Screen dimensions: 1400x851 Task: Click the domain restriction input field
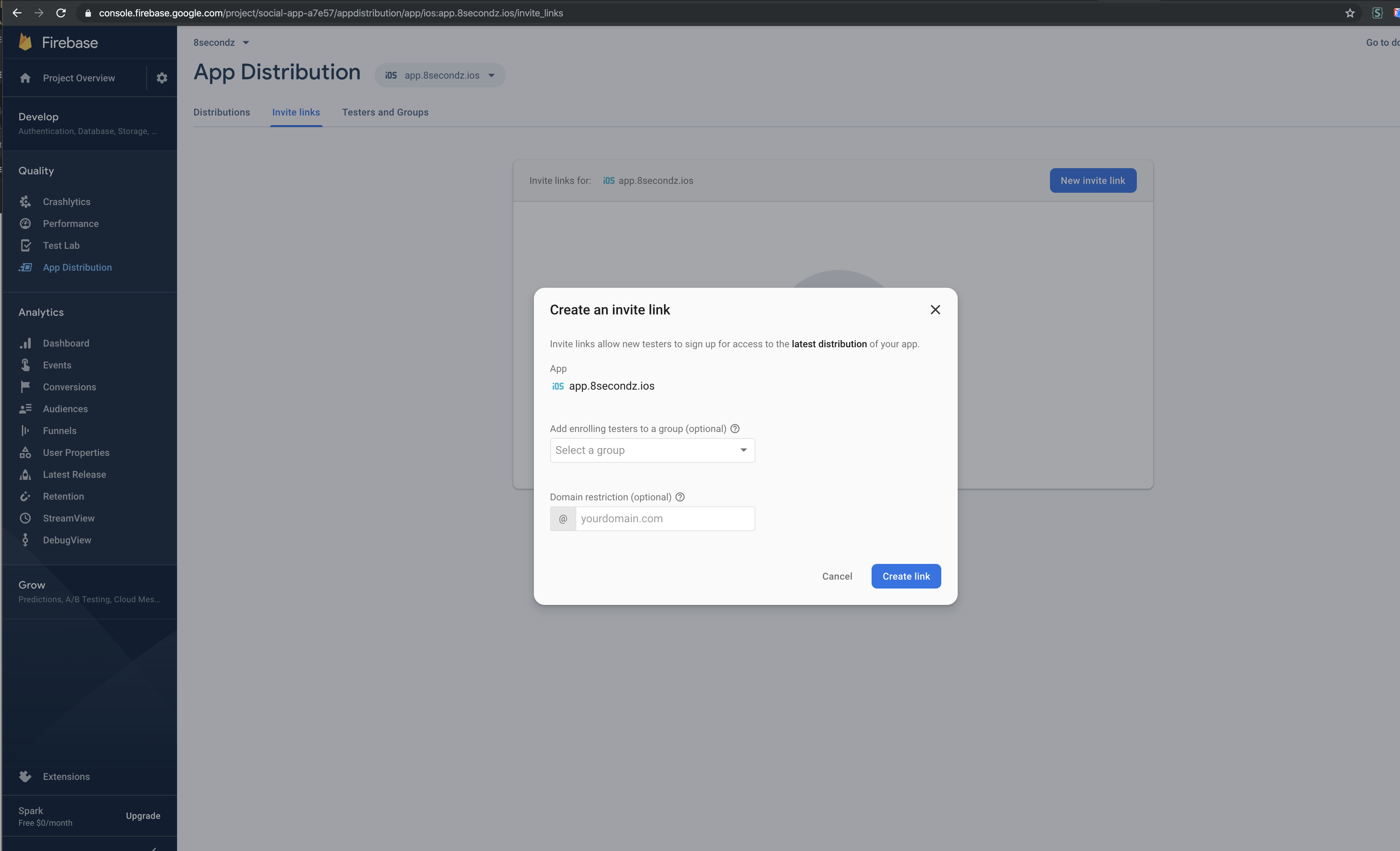point(665,519)
